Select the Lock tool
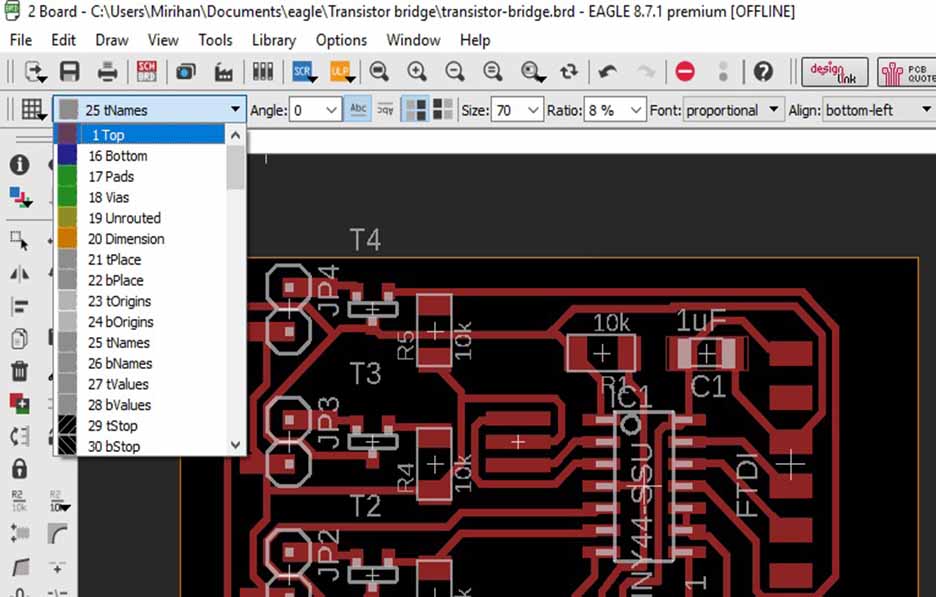Image resolution: width=936 pixels, height=597 pixels. point(20,468)
